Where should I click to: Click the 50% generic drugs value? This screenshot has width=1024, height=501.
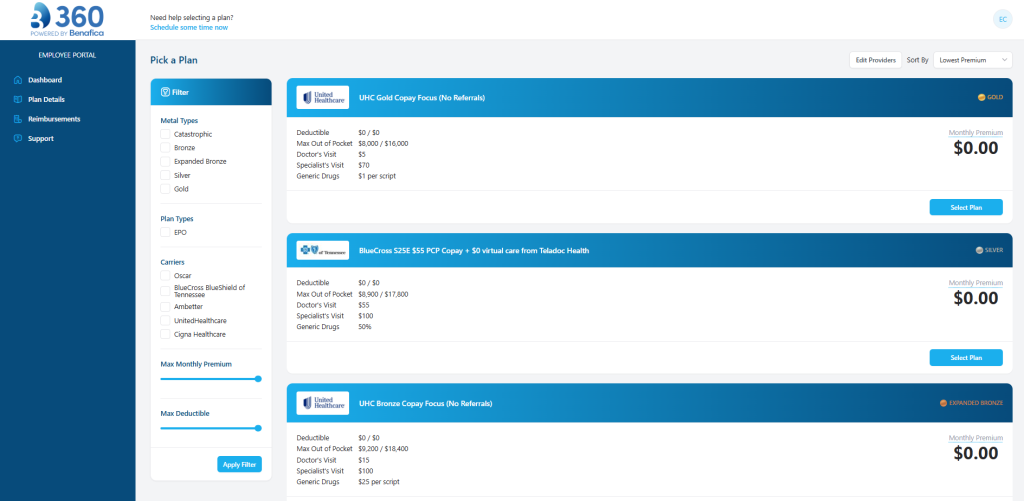[365, 327]
